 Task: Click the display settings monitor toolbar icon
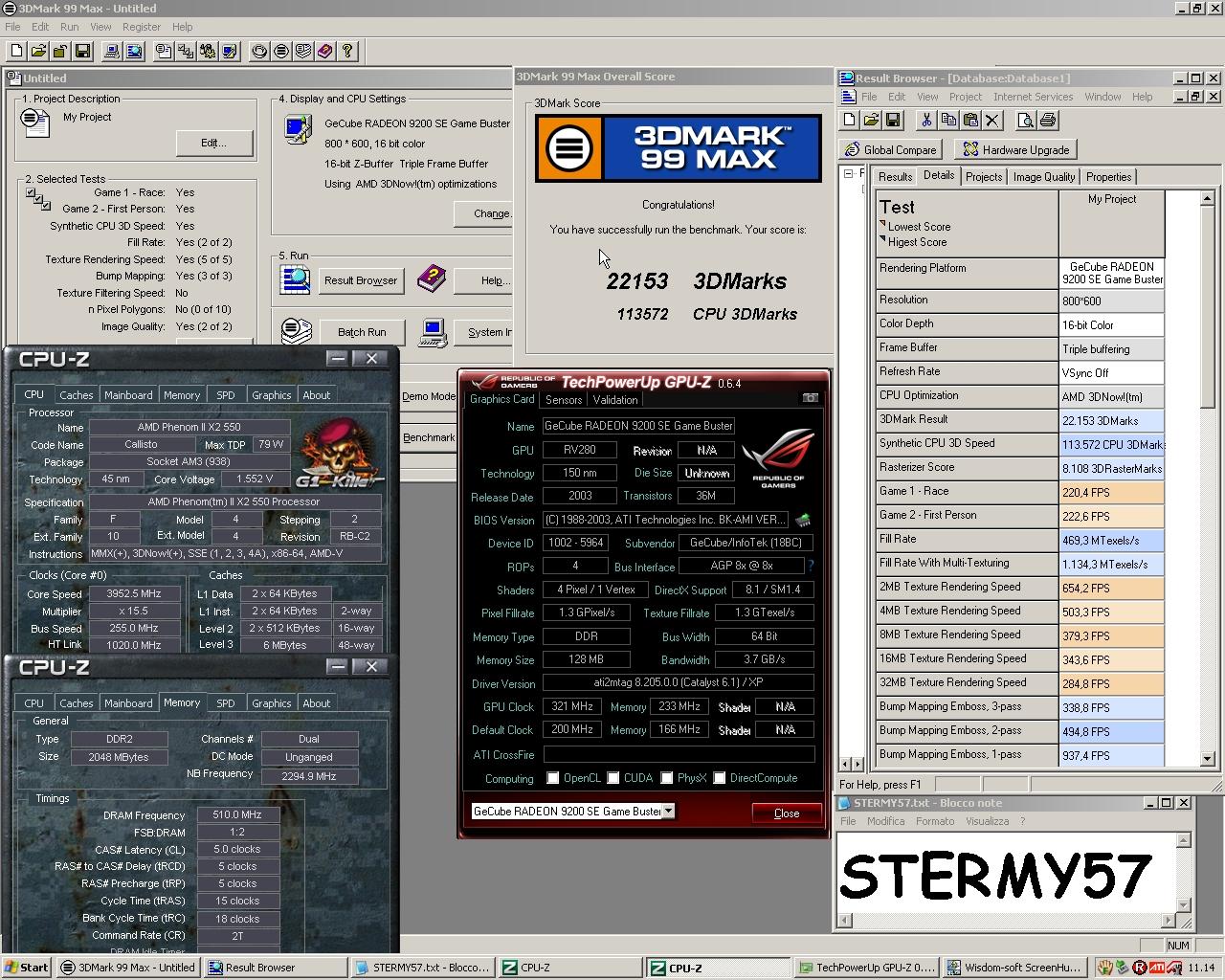pyautogui.click(x=230, y=51)
